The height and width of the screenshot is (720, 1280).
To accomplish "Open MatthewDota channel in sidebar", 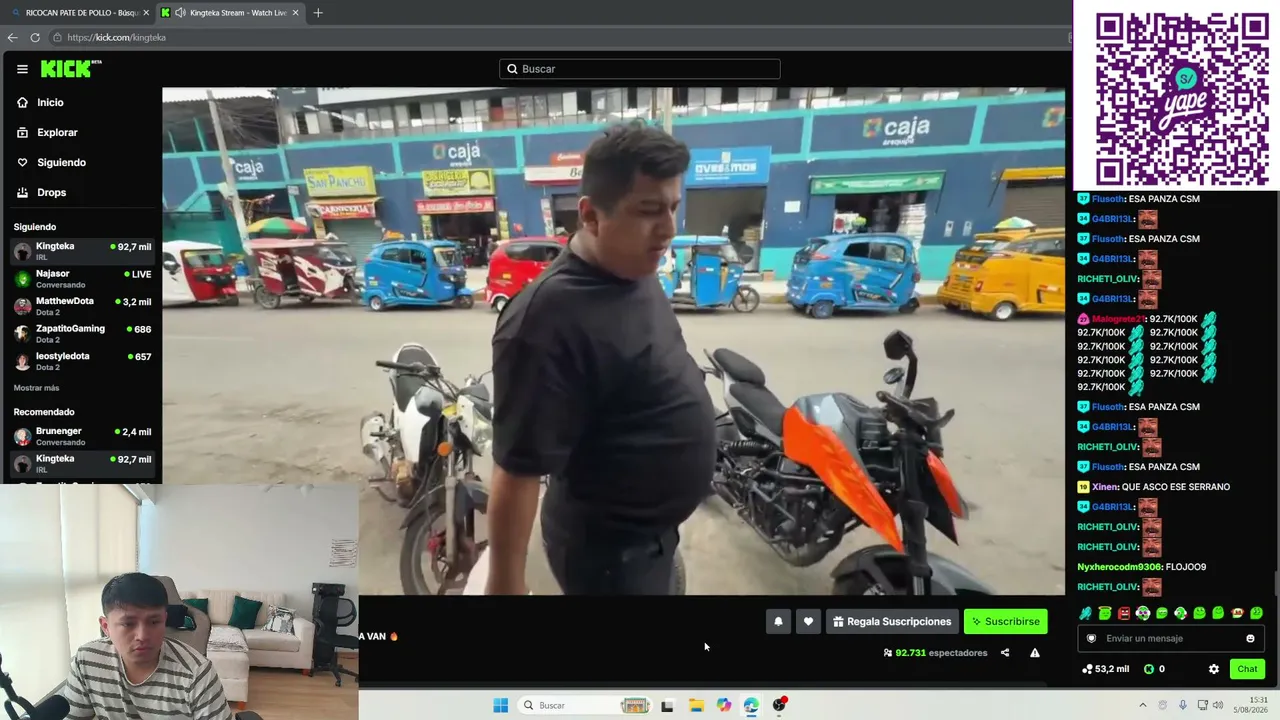I will click(x=81, y=306).
